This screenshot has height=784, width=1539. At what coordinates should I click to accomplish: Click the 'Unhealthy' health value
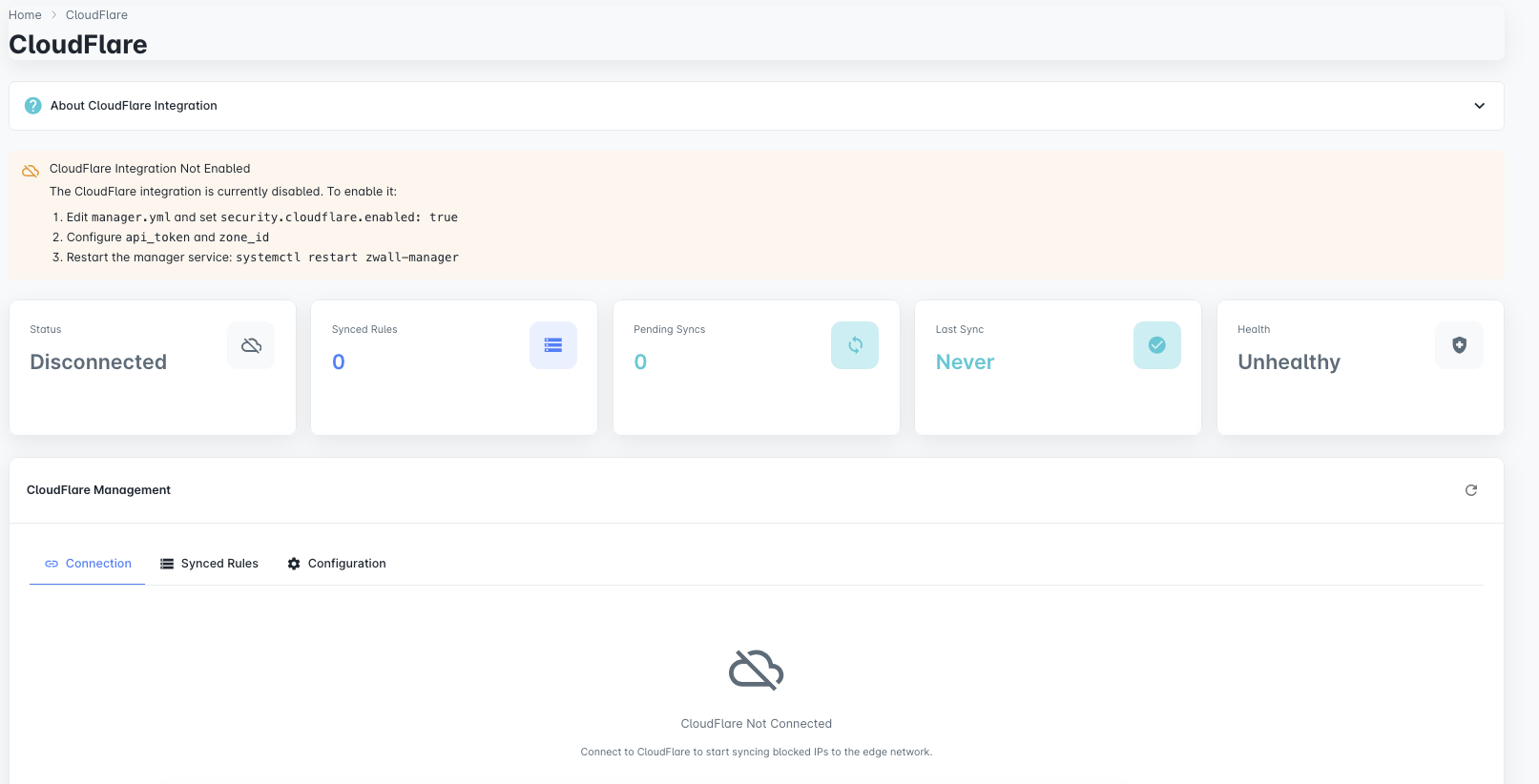pos(1289,362)
